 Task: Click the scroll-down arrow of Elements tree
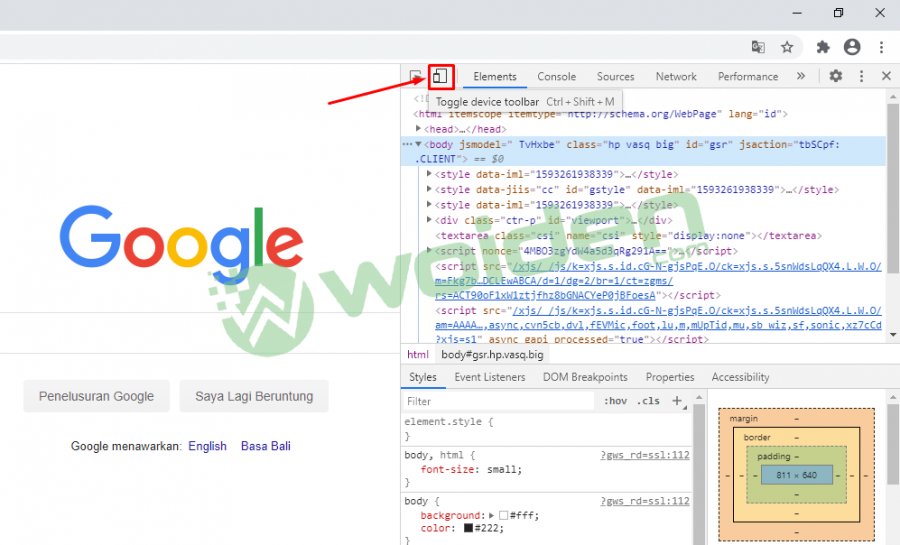pyautogui.click(x=893, y=334)
